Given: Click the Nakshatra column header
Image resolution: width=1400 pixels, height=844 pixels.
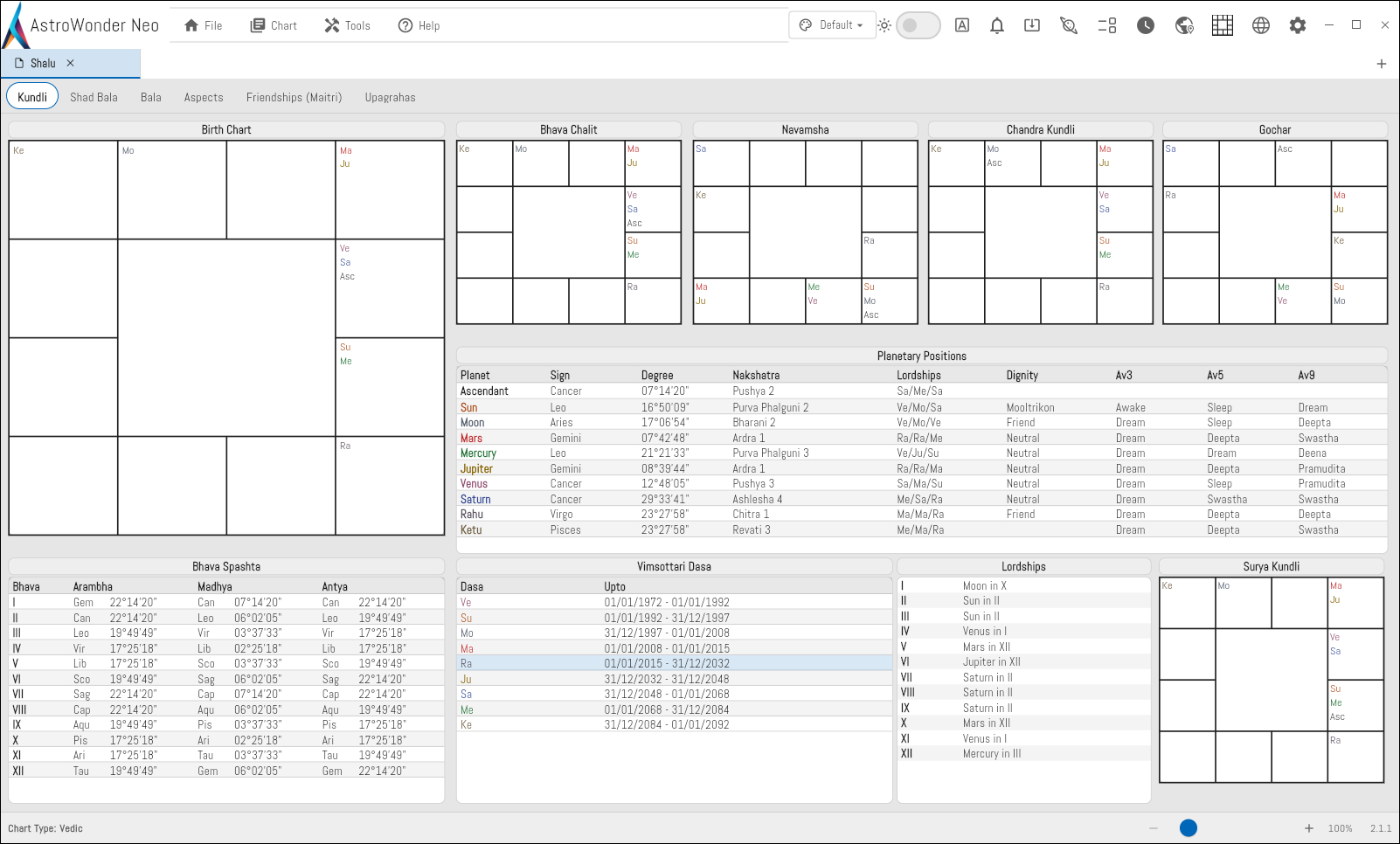Looking at the screenshot, I should tap(756, 375).
